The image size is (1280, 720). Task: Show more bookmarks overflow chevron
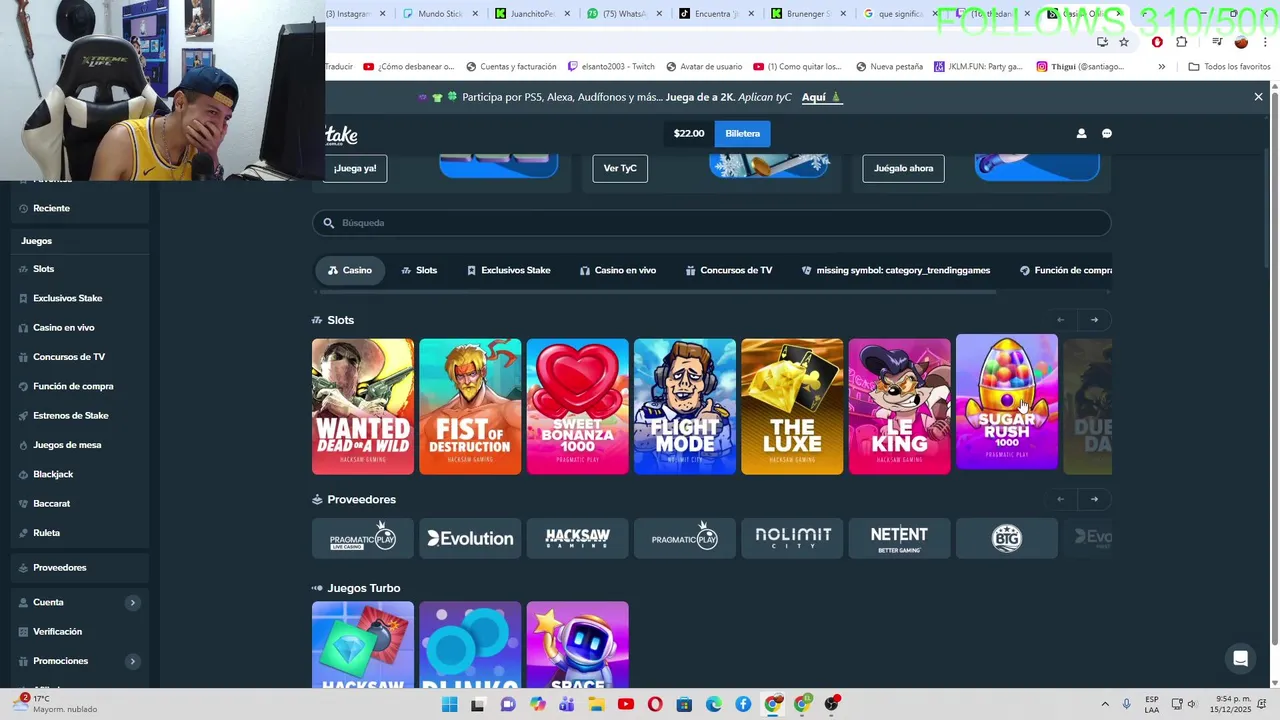click(x=1161, y=67)
